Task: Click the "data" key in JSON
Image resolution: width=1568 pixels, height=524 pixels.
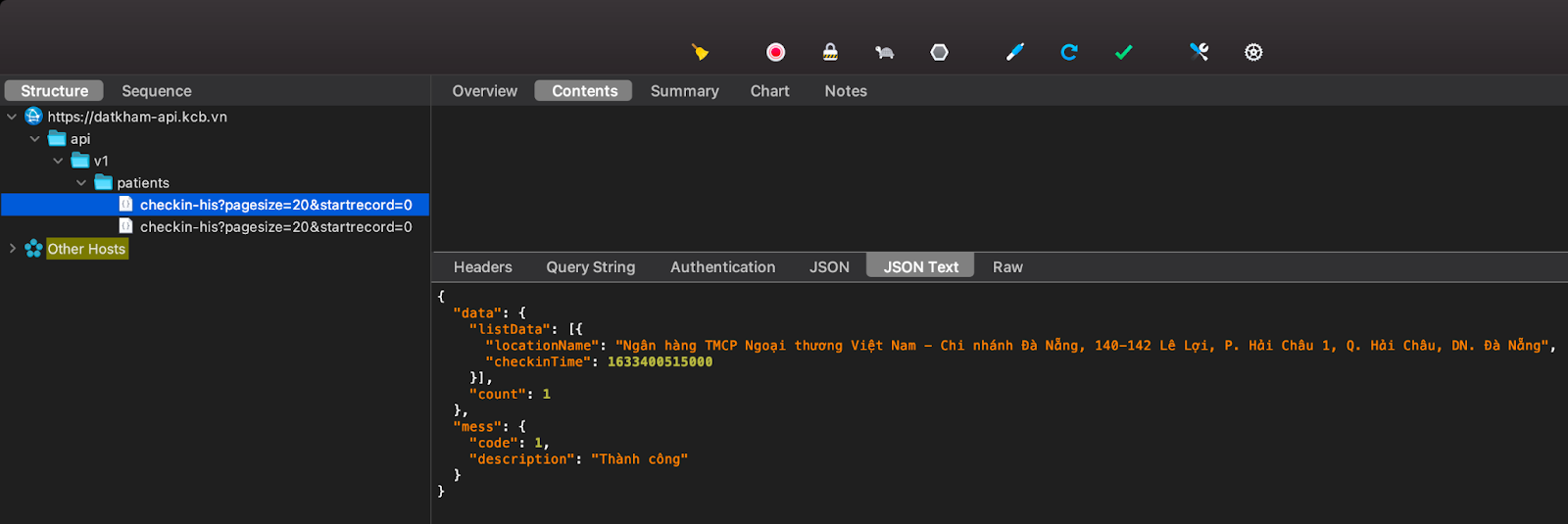Action: pyautogui.click(x=477, y=313)
